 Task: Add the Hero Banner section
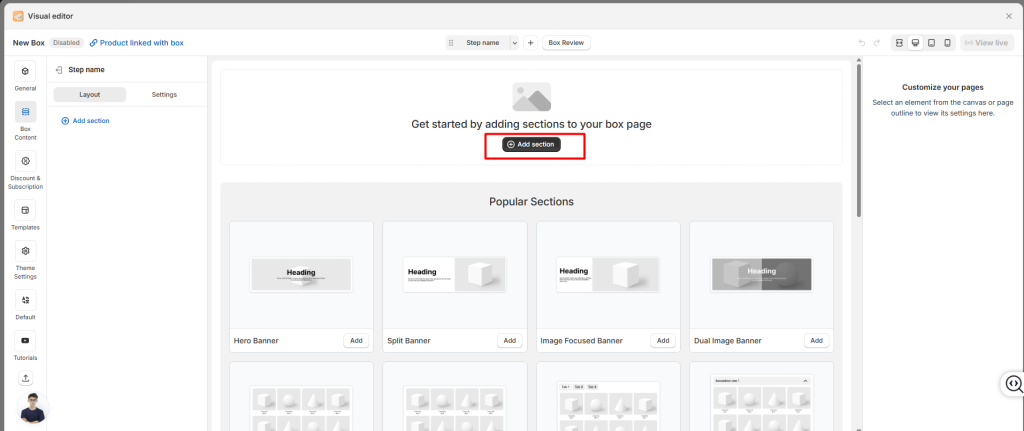coord(356,341)
